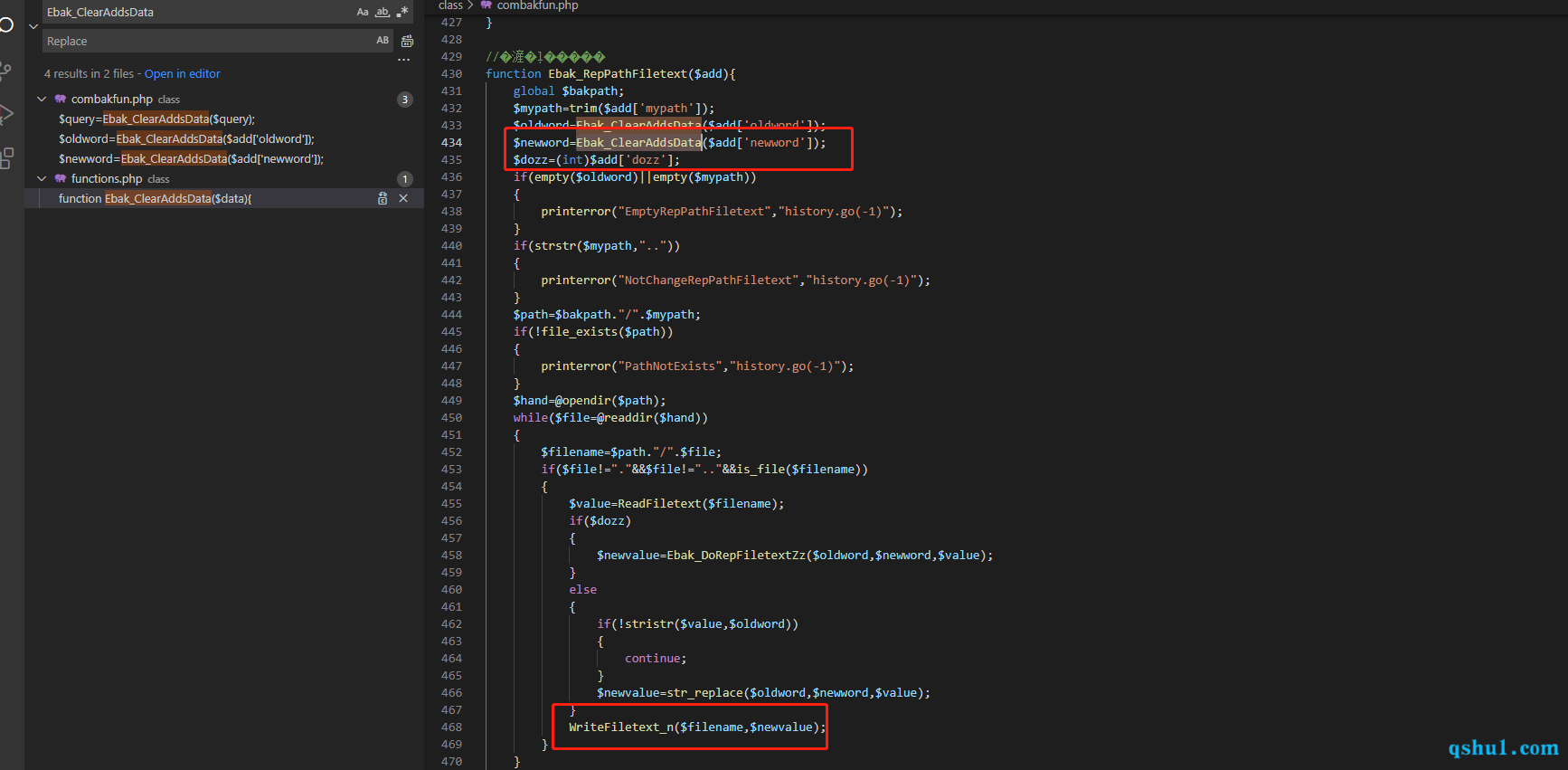Click printerror NotChangeRepPathFiletext line

coord(736,280)
